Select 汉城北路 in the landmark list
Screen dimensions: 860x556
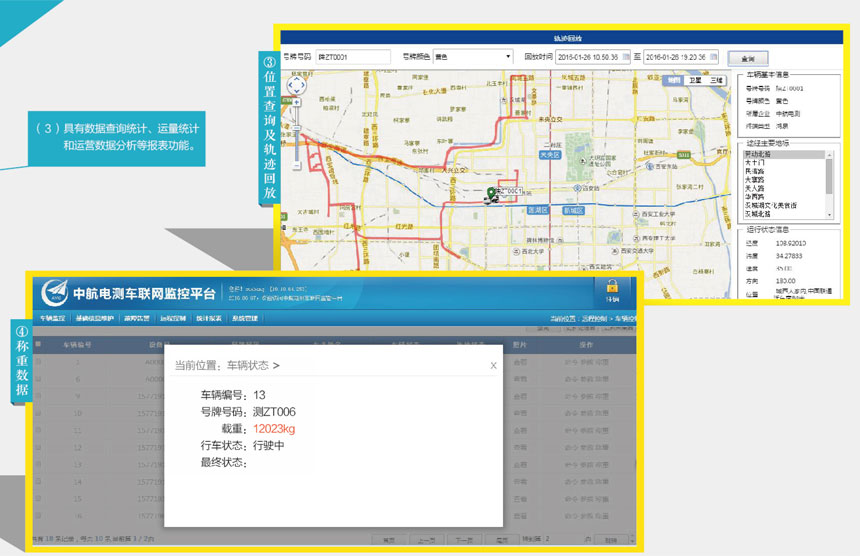point(757,214)
